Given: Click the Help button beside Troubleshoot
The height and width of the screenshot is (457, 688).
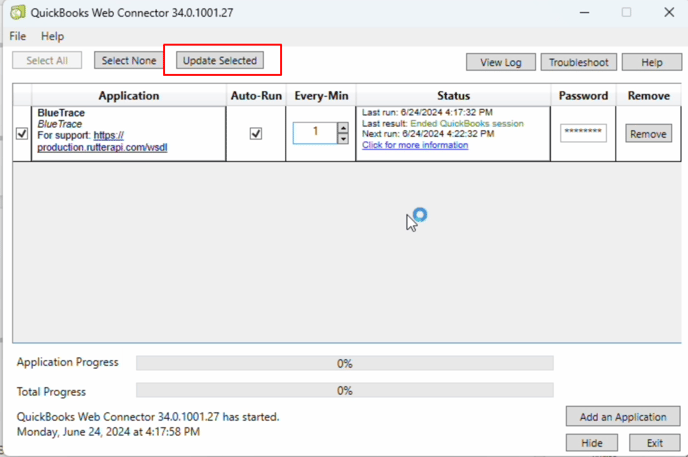Looking at the screenshot, I should [x=652, y=62].
